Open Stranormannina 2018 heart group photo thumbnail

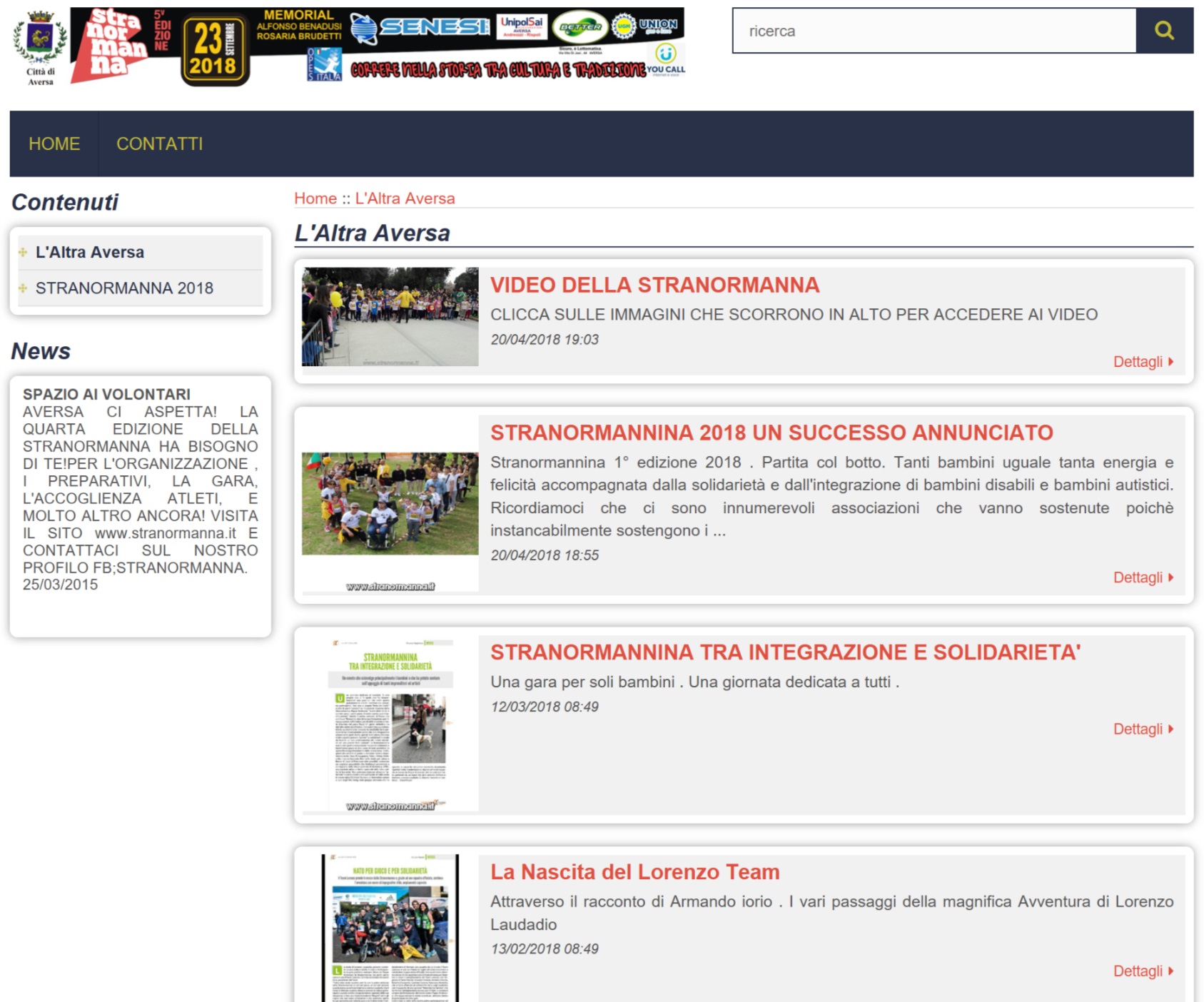click(x=390, y=504)
